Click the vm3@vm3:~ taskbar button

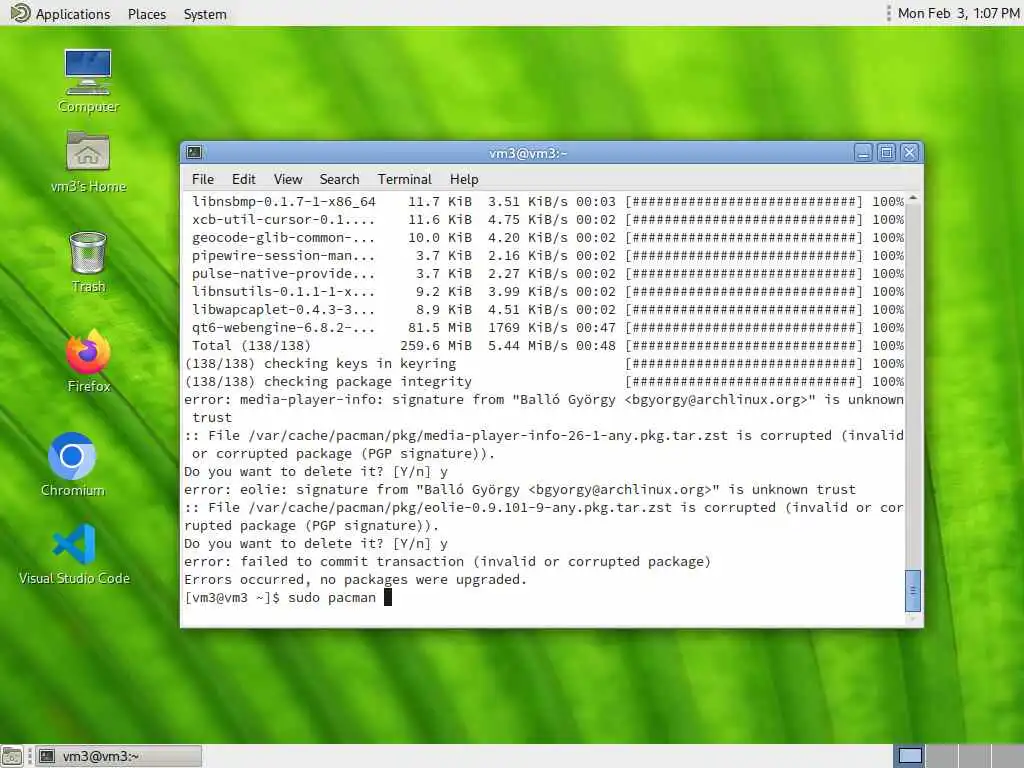(118, 756)
